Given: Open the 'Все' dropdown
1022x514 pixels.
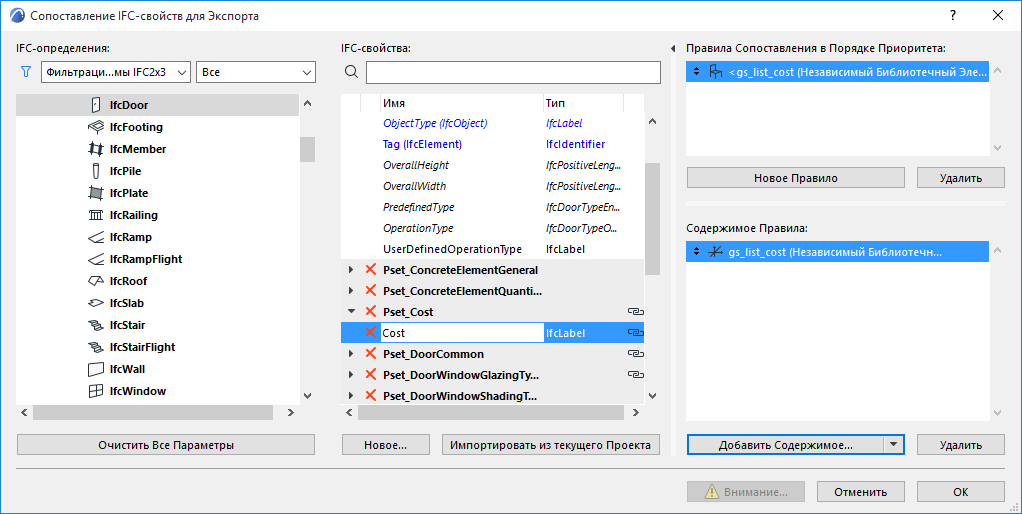Looking at the screenshot, I should [256, 72].
